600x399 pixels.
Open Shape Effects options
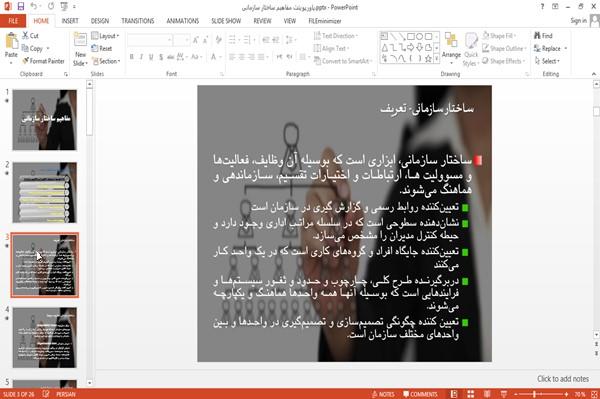point(504,61)
